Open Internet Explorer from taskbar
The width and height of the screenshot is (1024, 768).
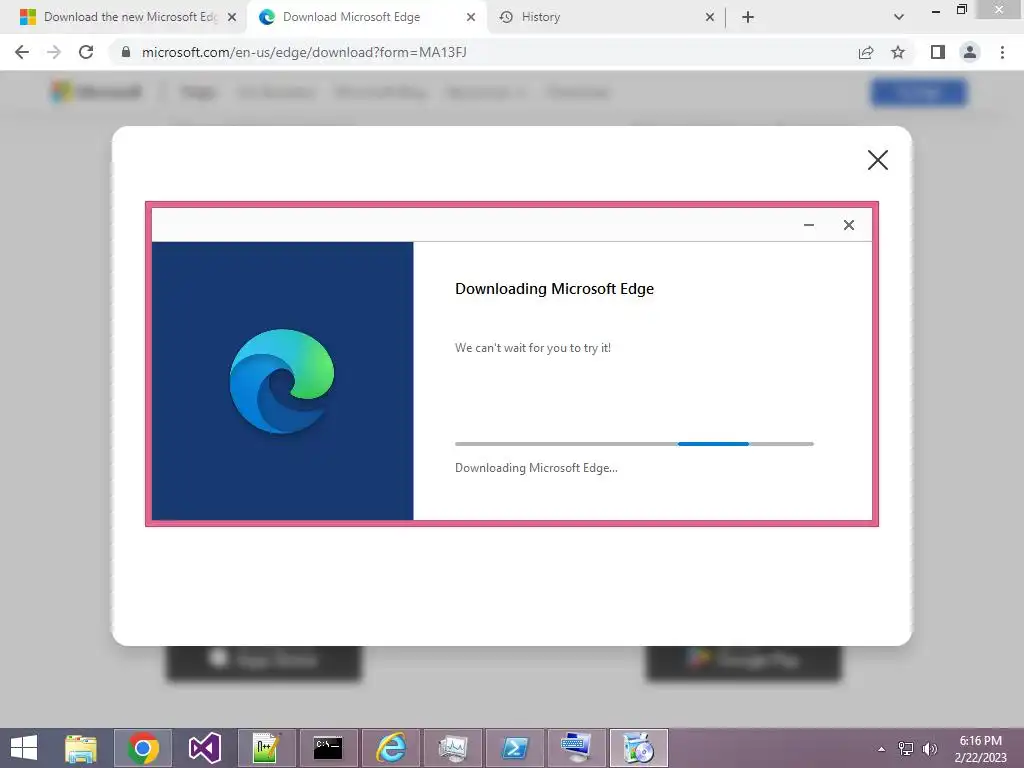(x=391, y=748)
